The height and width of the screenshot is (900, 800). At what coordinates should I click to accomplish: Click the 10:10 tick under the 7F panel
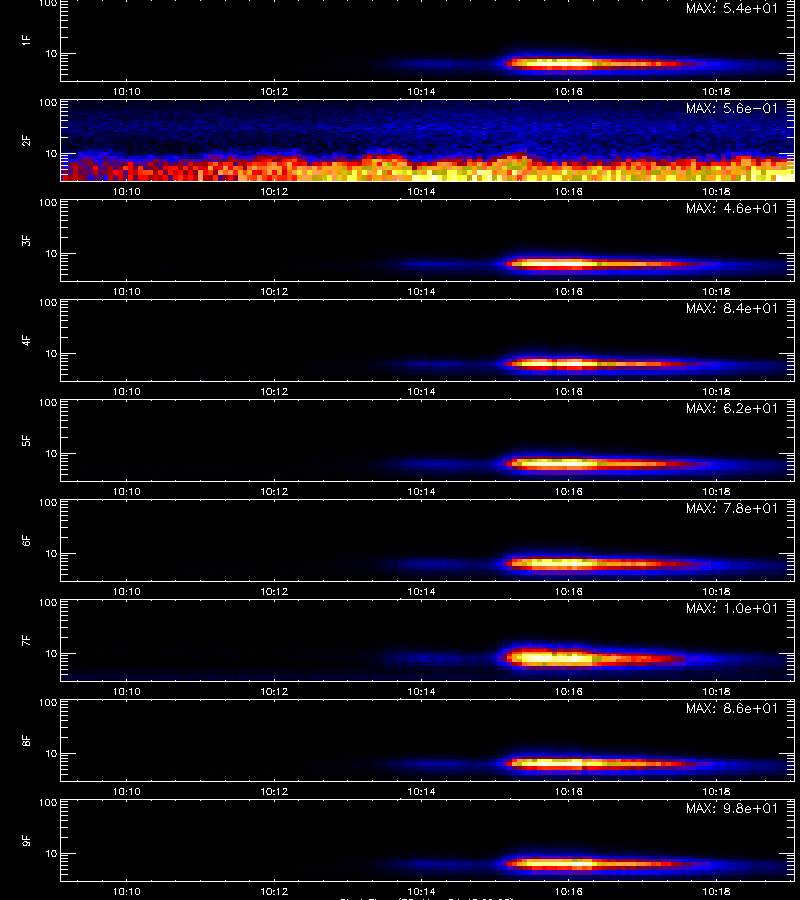click(x=126, y=692)
